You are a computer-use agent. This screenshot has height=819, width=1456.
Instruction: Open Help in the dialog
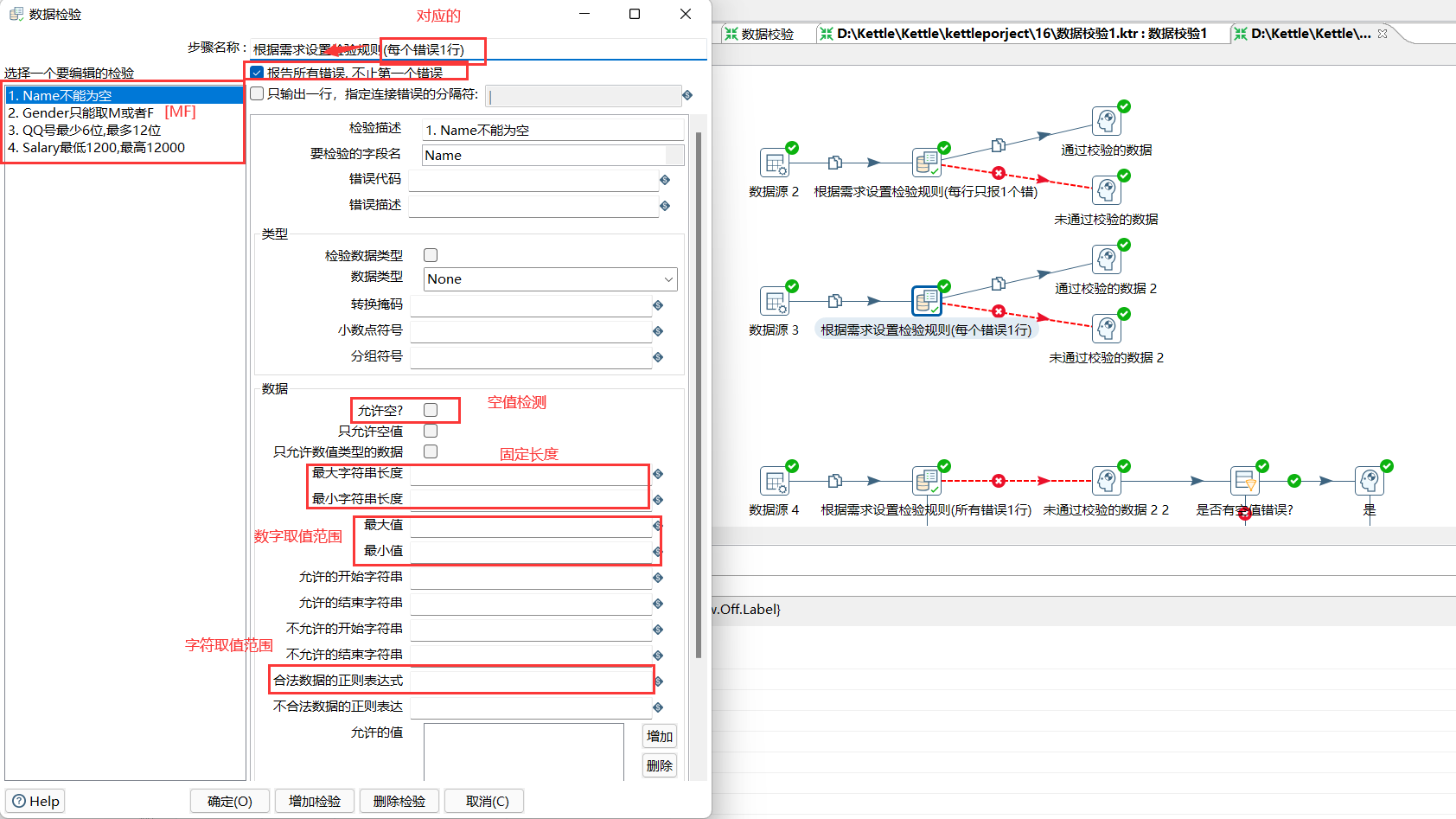coord(36,801)
